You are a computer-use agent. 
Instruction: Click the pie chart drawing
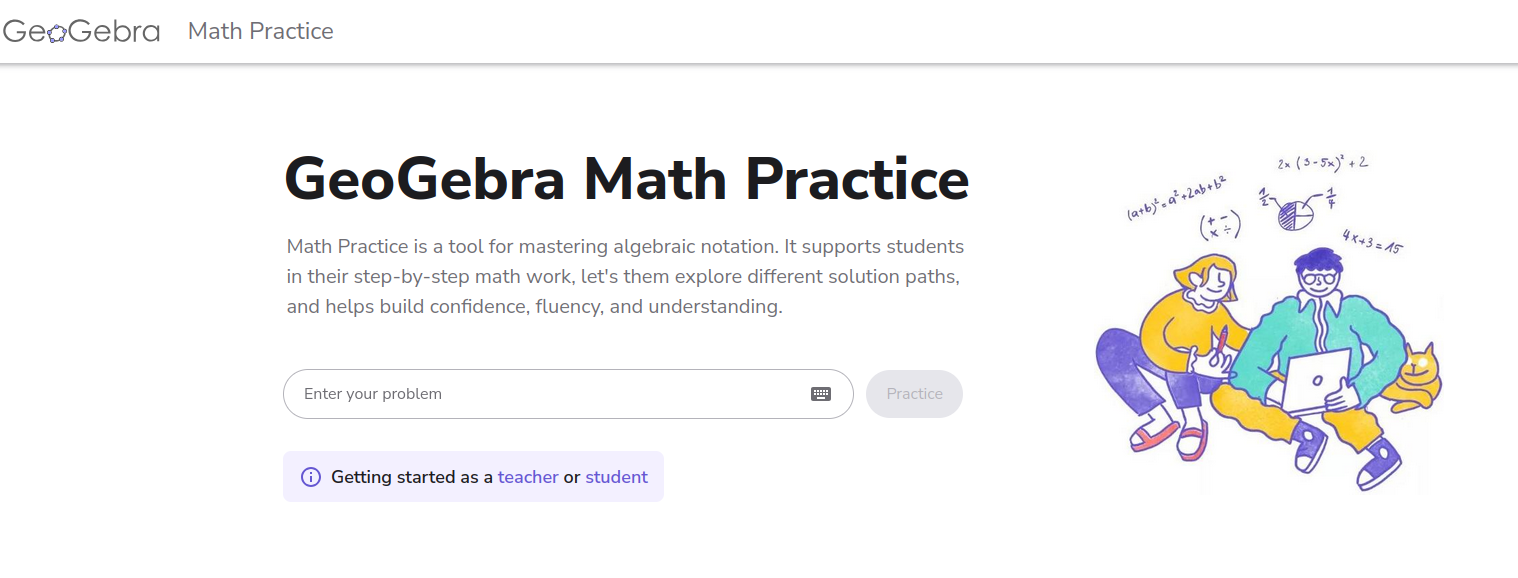(1297, 214)
